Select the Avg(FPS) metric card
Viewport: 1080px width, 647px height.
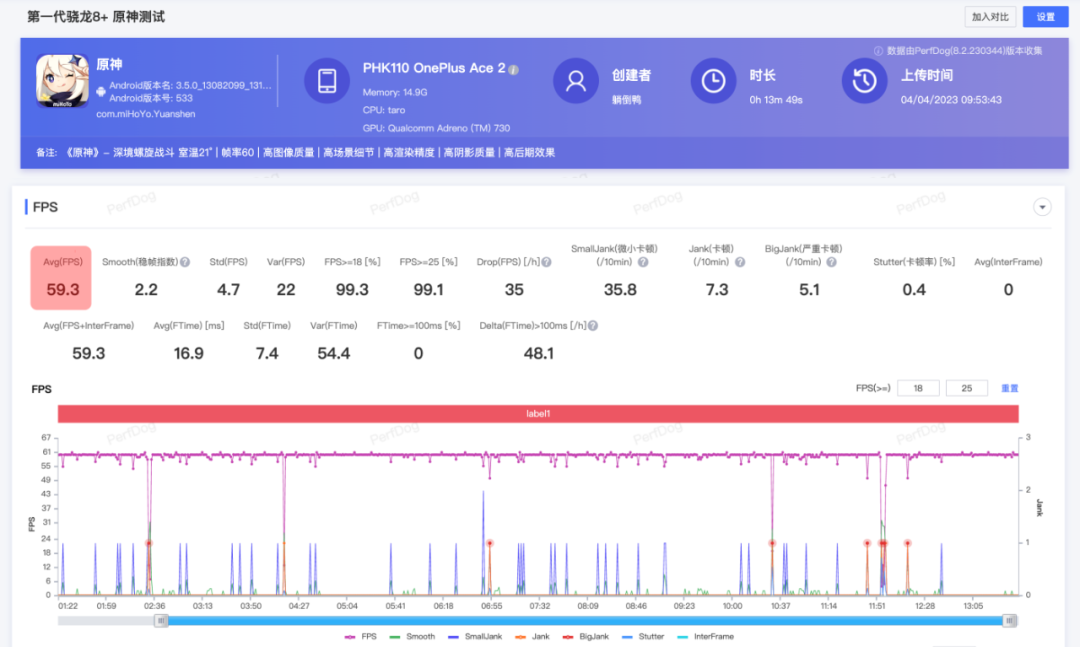(61, 278)
